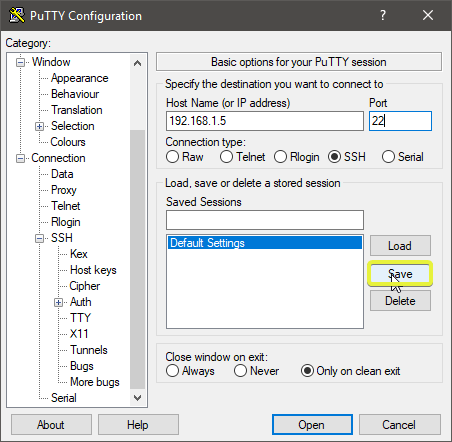Image resolution: width=452 pixels, height=442 pixels.
Task: Click the Delete session button
Action: (x=400, y=301)
